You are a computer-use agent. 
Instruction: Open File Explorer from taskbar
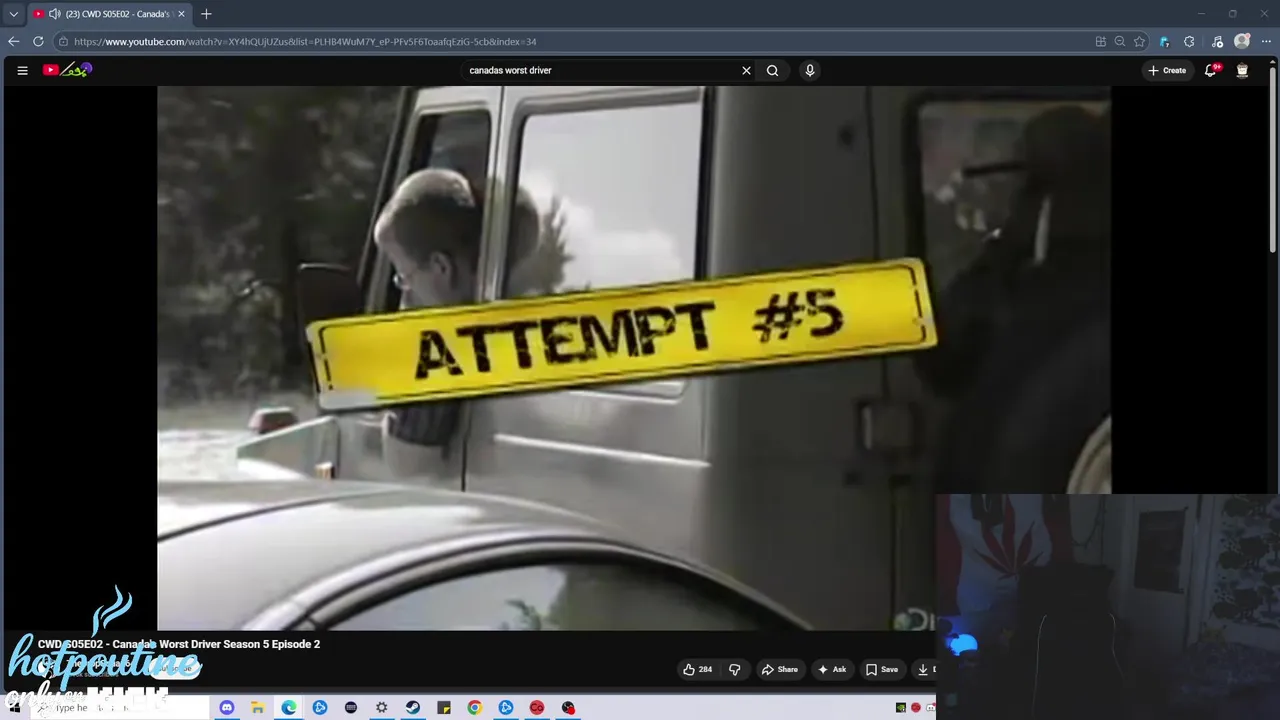[x=257, y=708]
